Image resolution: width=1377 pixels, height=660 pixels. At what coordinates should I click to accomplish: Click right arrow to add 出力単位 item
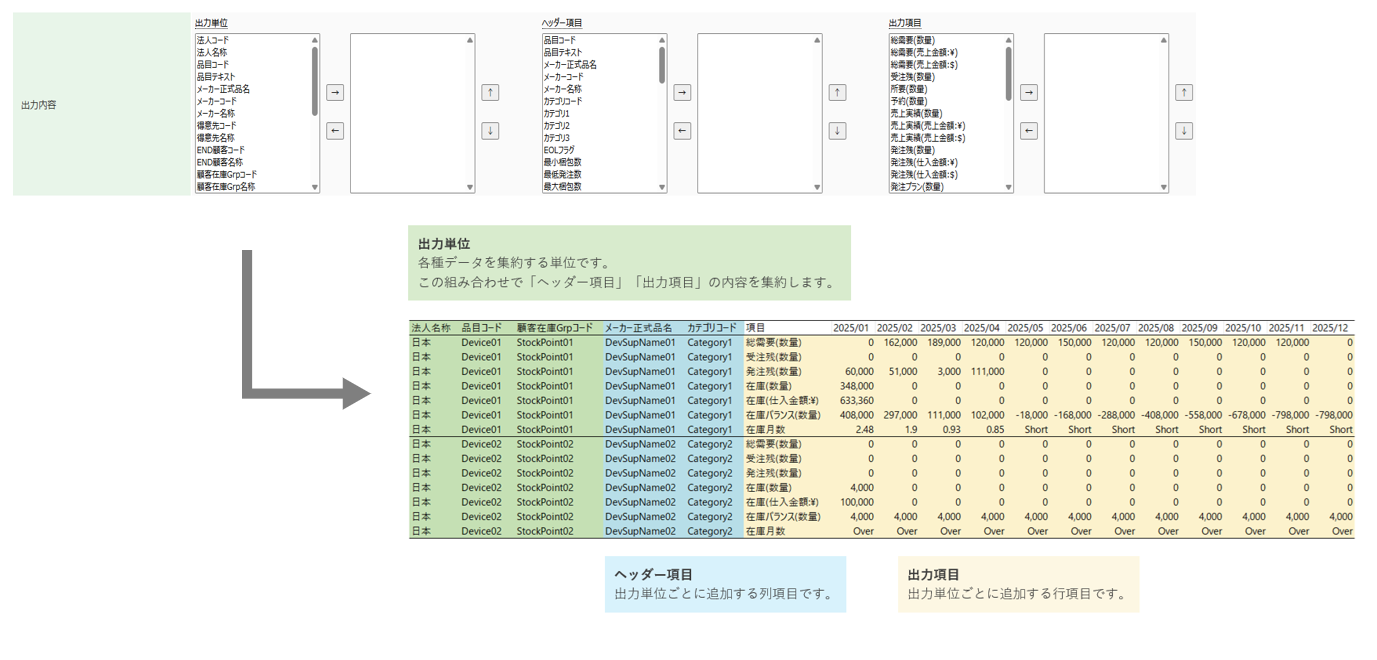point(335,92)
